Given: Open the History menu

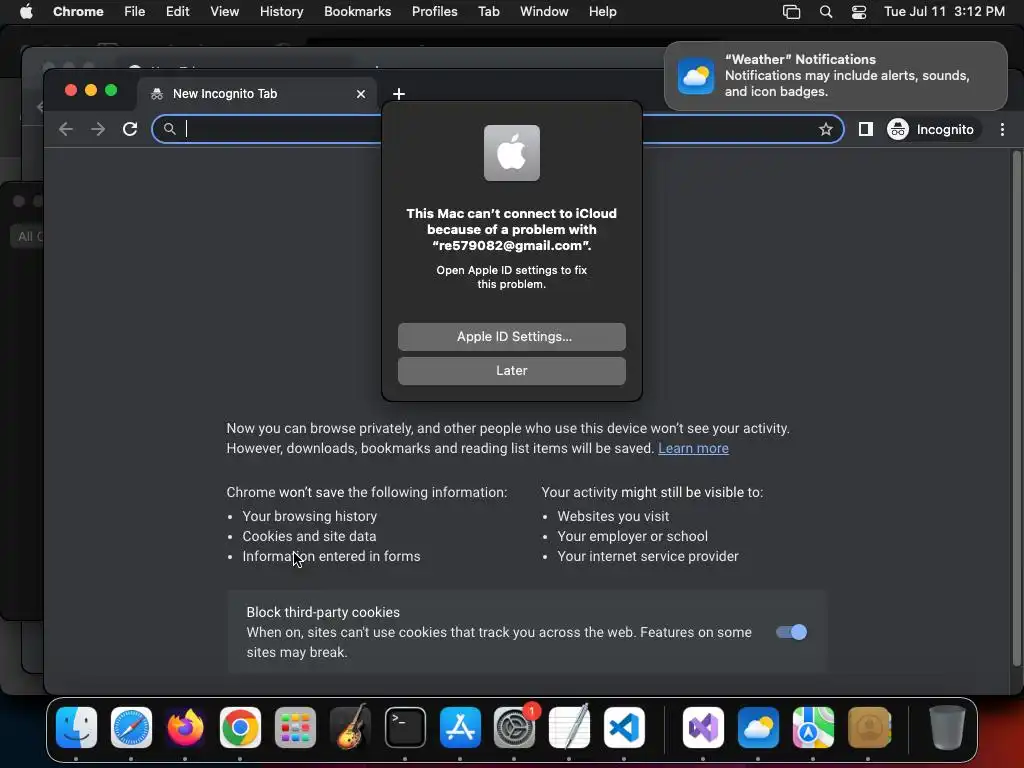Looking at the screenshot, I should click(281, 12).
